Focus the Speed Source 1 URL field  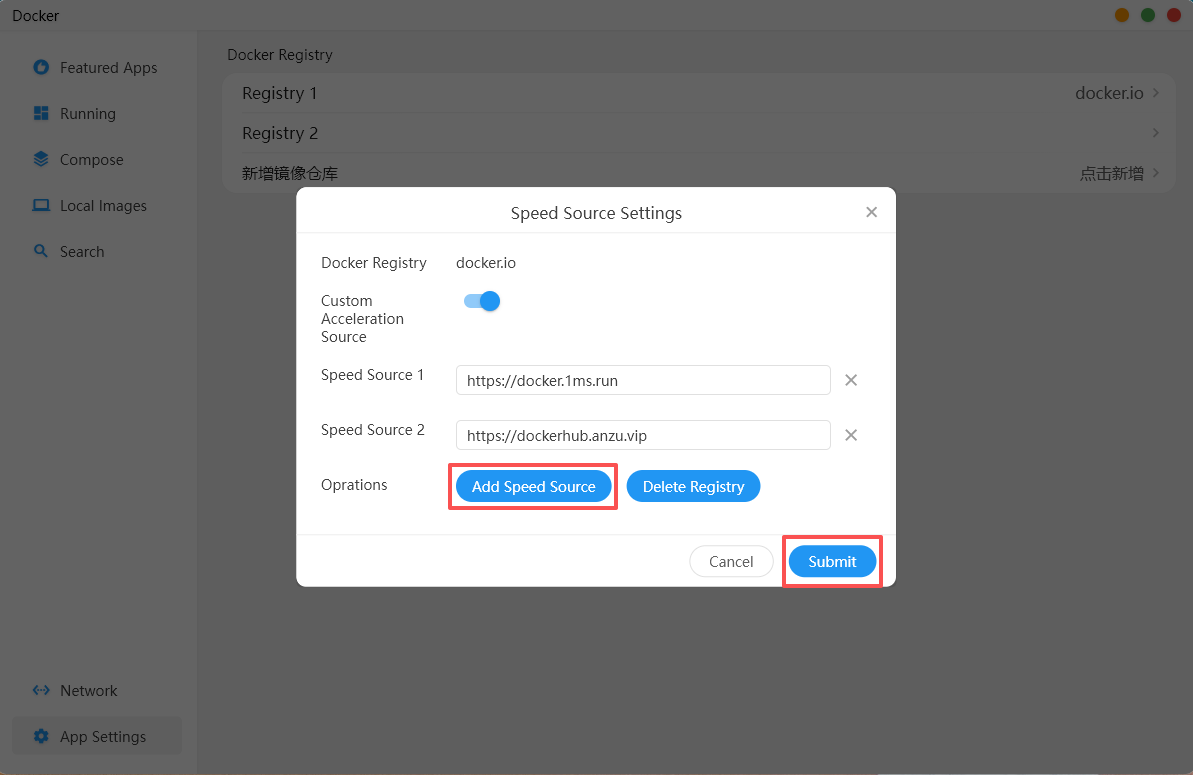point(643,380)
